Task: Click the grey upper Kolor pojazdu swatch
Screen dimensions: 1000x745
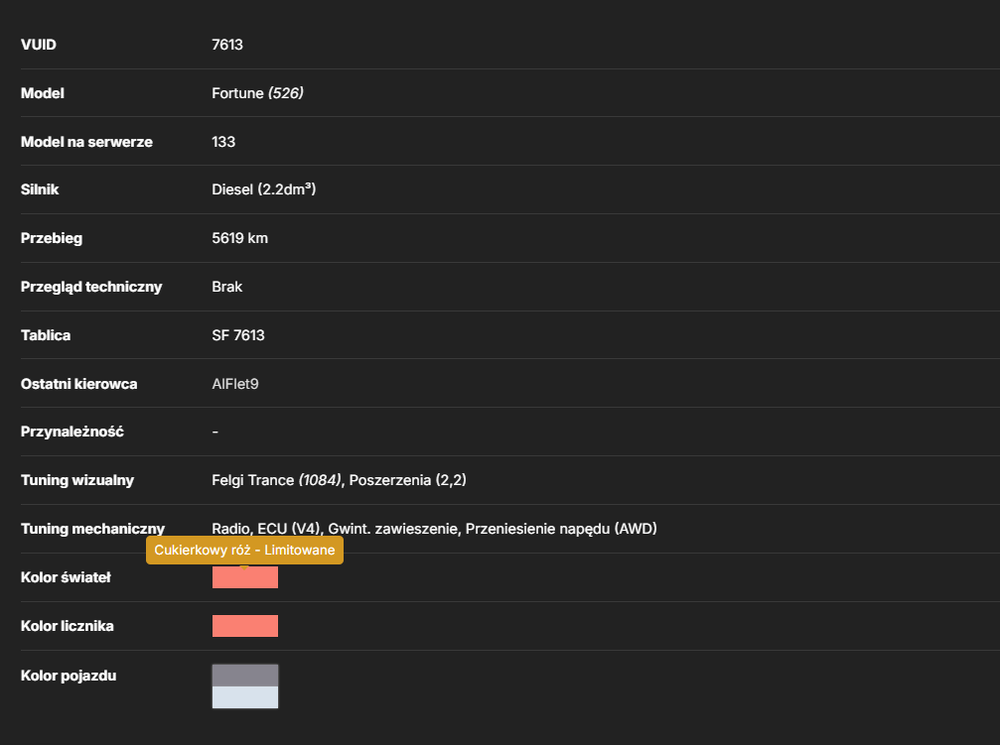Action: click(245, 675)
